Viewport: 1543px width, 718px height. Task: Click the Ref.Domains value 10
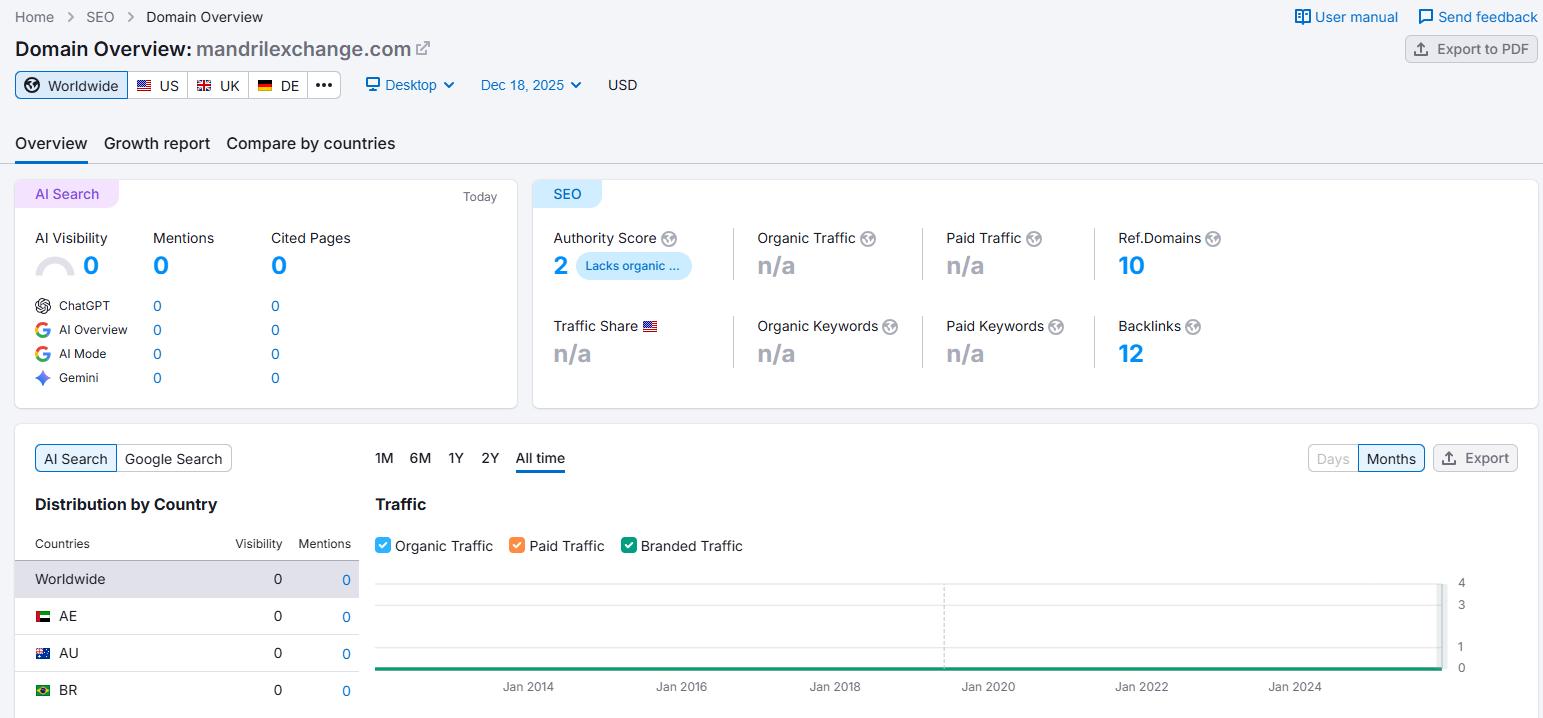(x=1131, y=265)
